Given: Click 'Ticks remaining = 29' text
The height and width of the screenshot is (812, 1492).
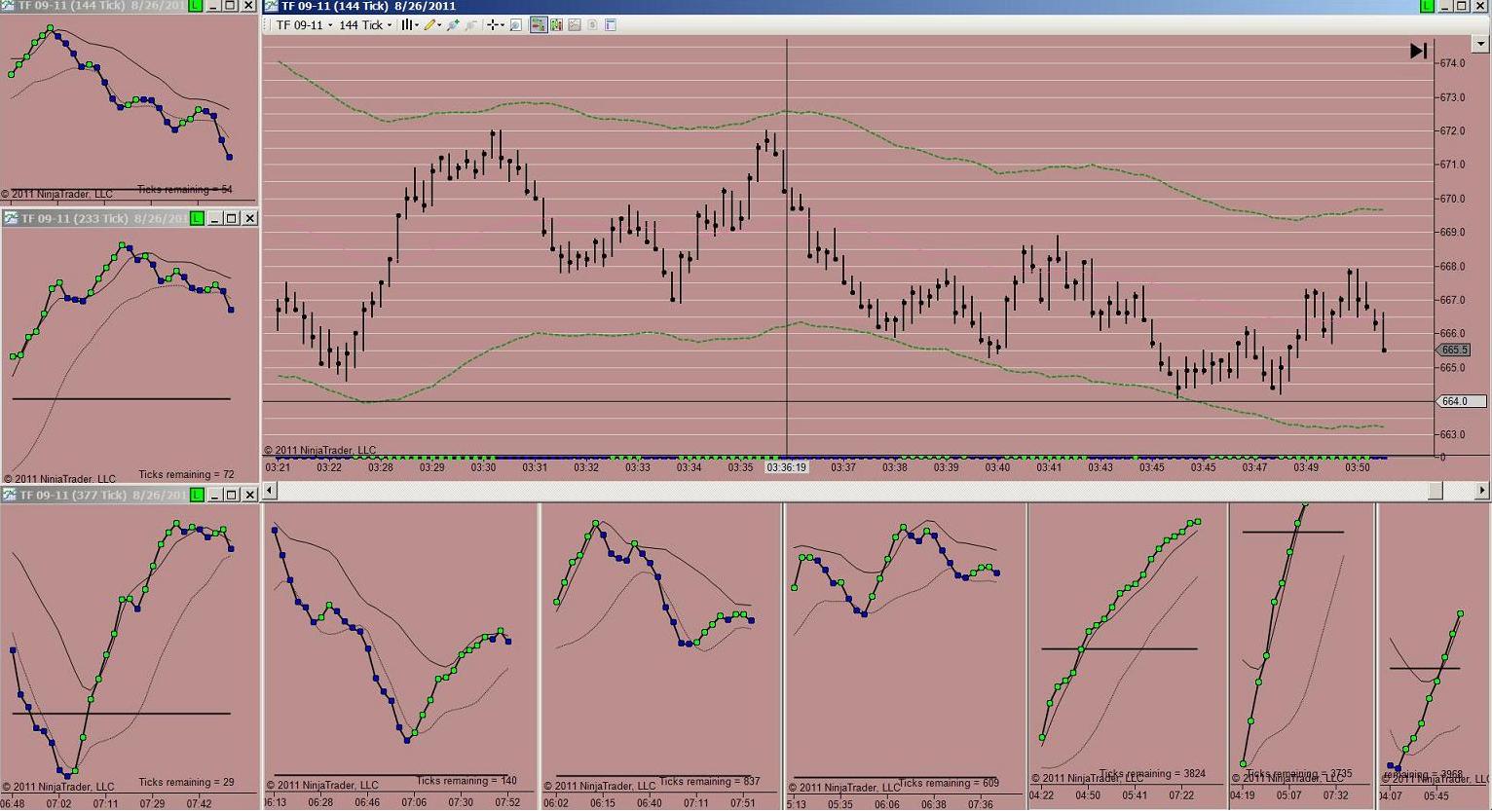Looking at the screenshot, I should (x=186, y=783).
